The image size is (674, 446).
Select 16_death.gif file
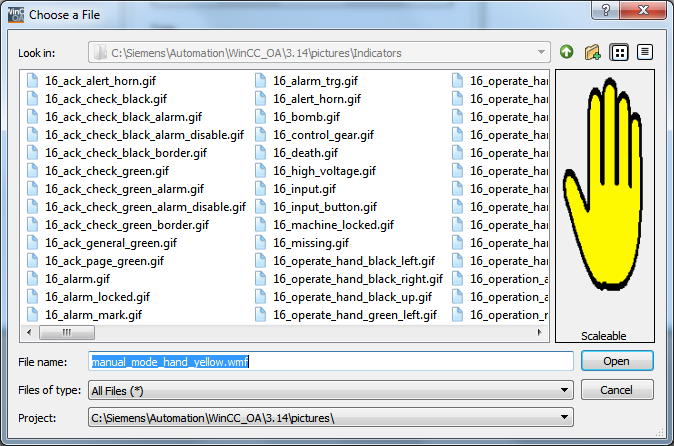pos(306,153)
